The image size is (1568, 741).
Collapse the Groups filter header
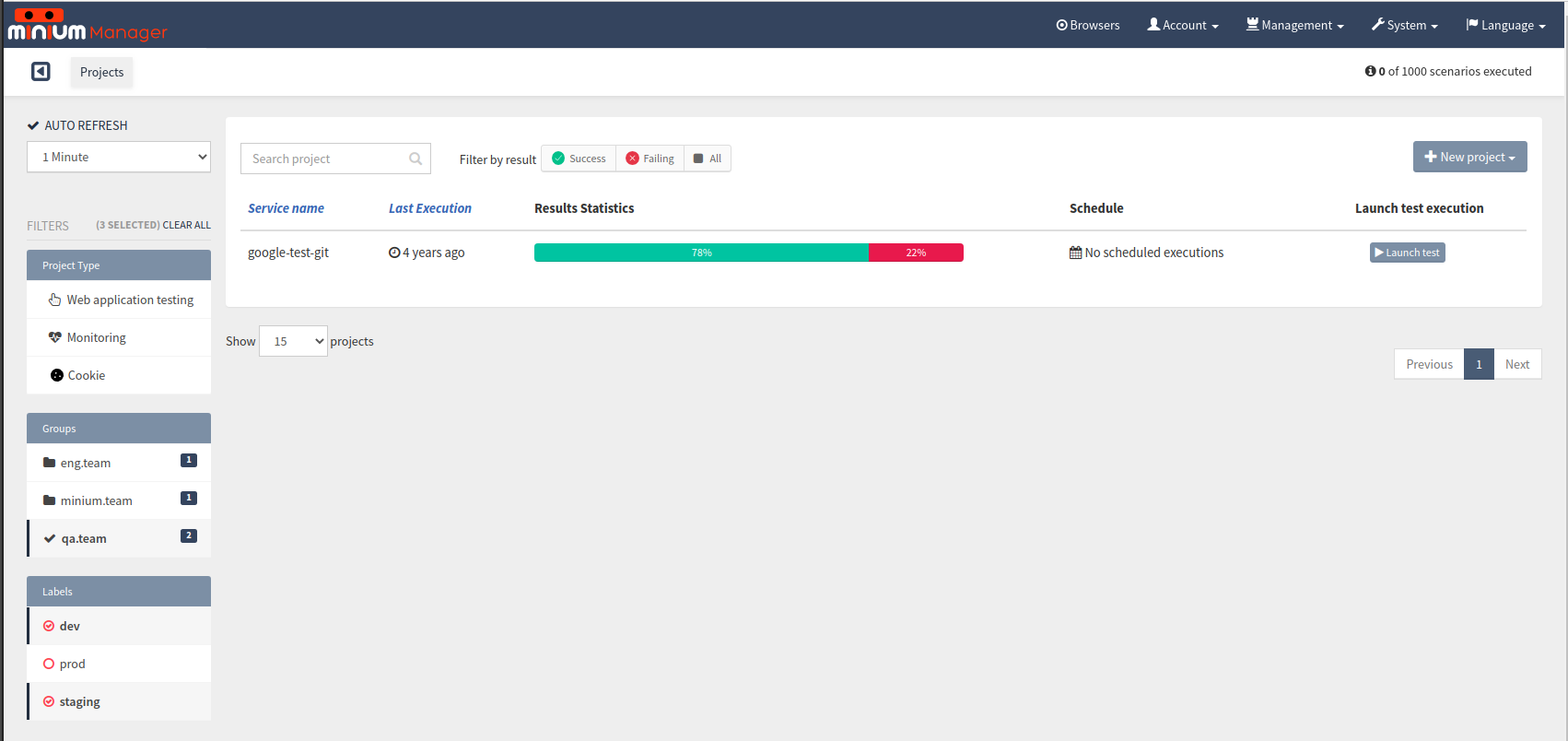click(x=119, y=429)
